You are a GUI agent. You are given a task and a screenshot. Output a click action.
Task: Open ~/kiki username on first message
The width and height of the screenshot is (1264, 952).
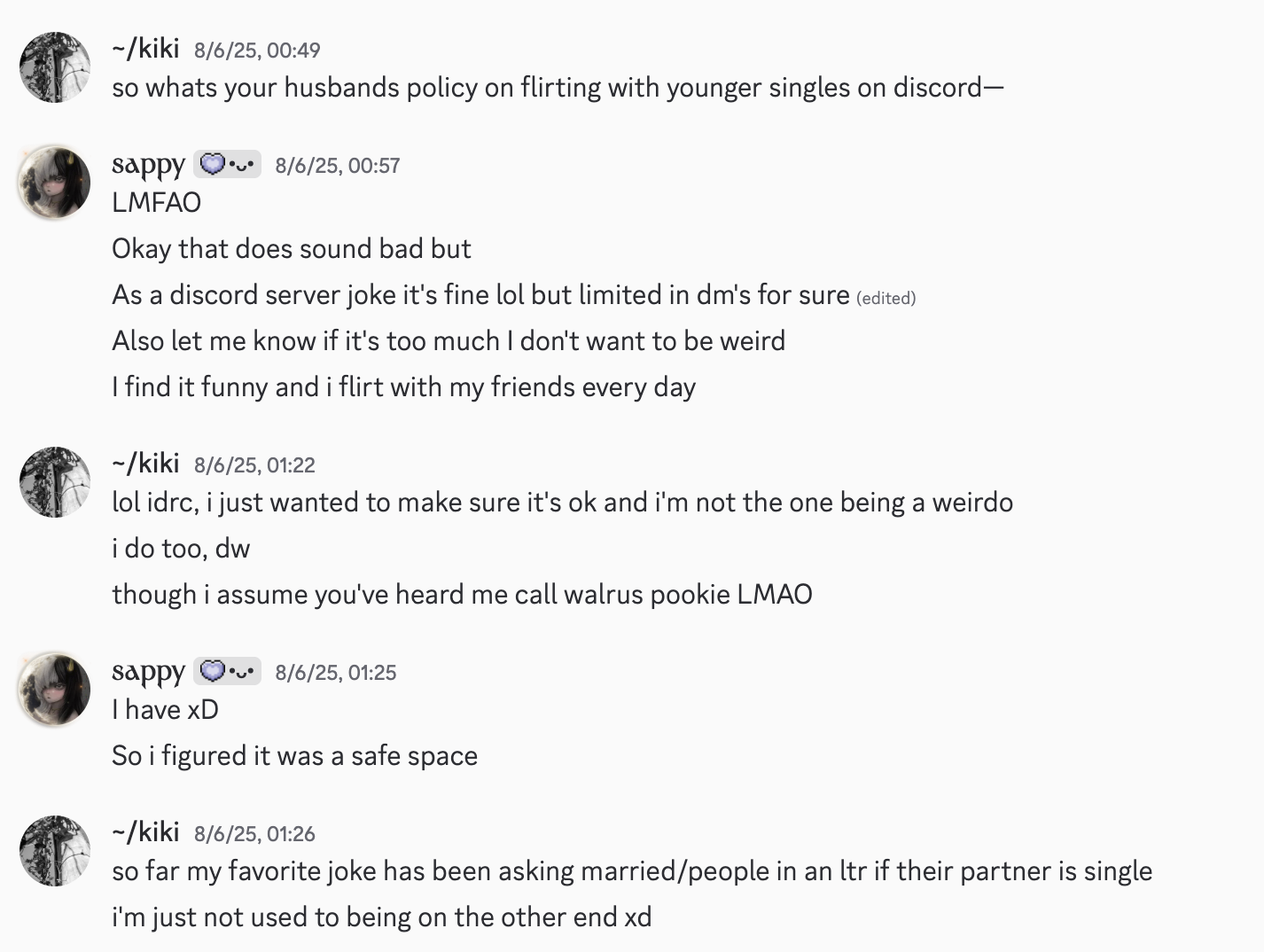[x=146, y=49]
